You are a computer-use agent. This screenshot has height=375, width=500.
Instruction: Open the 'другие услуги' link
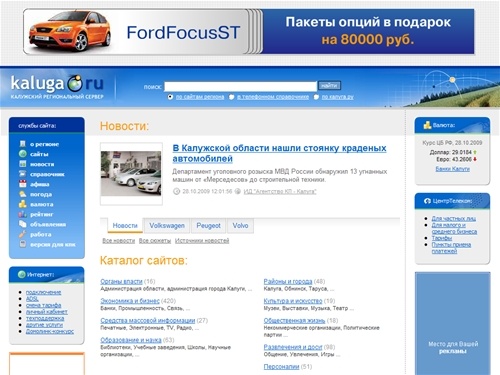pos(44,325)
